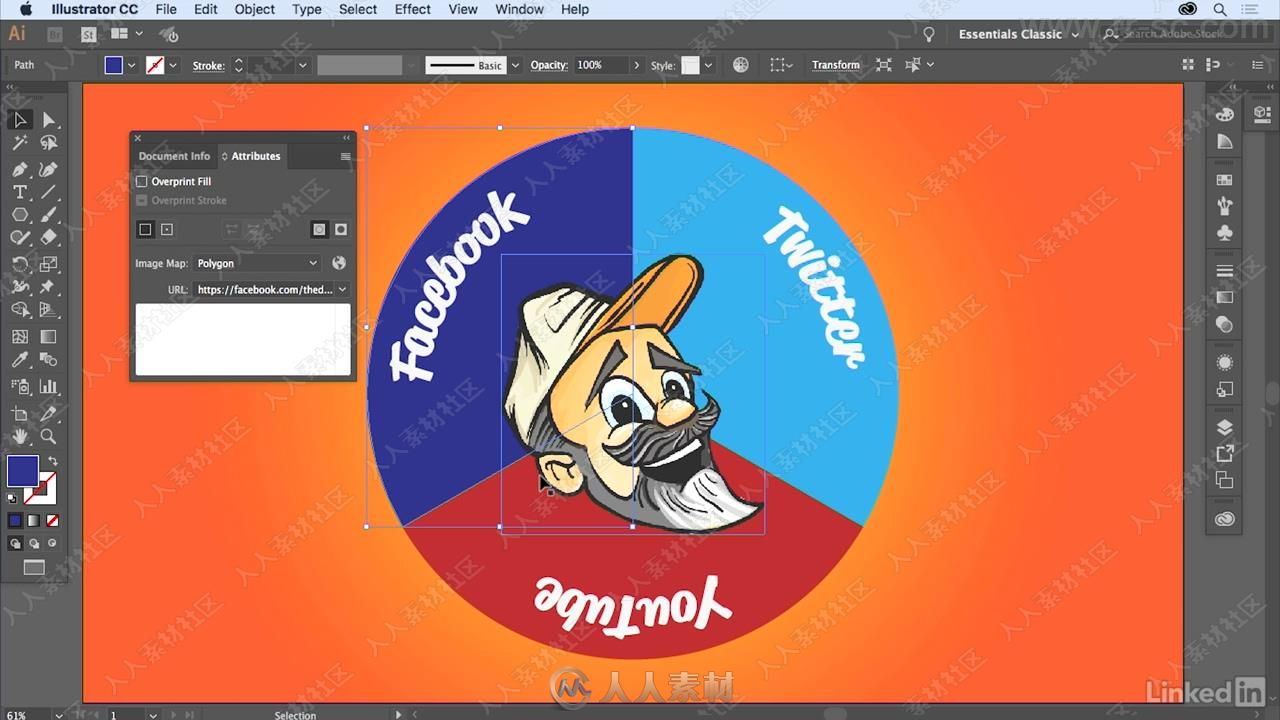Expand the stroke weight dropdown

tap(302, 65)
